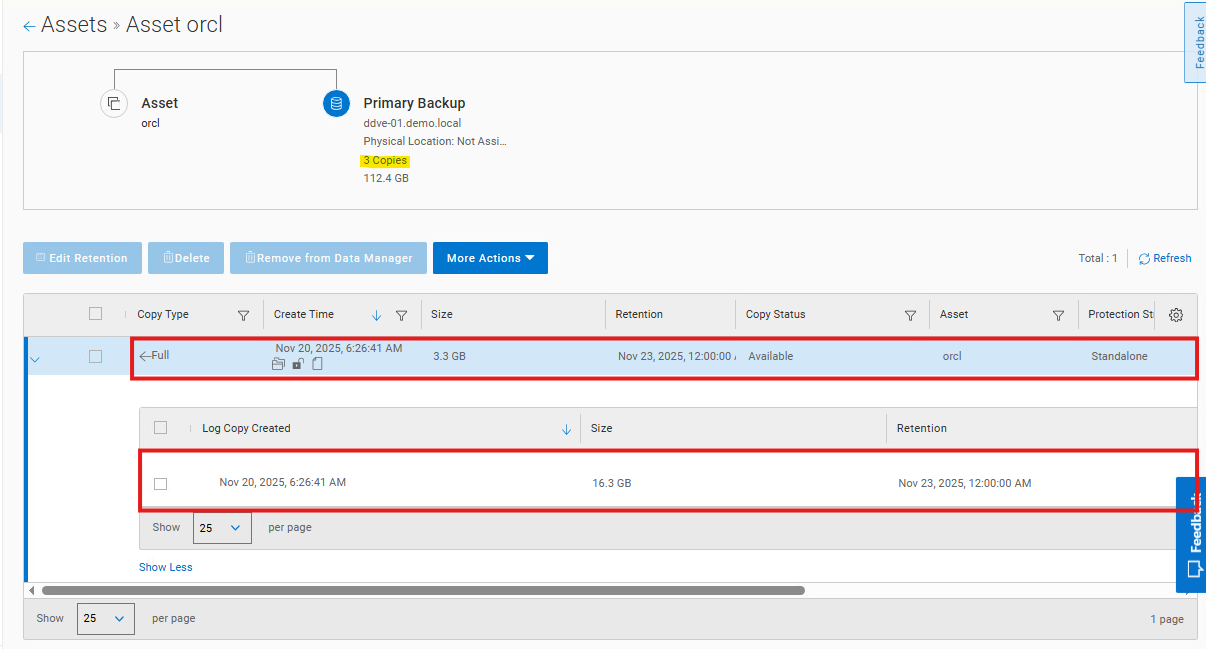Toggle the select-all checkbox in copies table header
Viewport: 1206px width, 649px height.
click(x=96, y=314)
